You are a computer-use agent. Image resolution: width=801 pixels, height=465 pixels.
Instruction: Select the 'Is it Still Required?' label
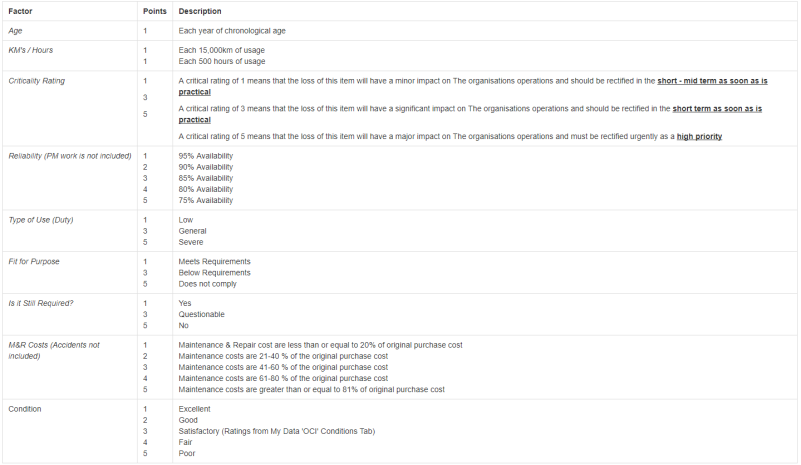[41, 304]
